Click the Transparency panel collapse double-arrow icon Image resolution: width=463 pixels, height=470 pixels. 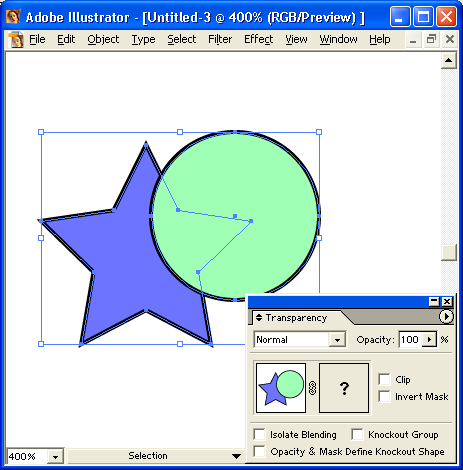coord(259,317)
